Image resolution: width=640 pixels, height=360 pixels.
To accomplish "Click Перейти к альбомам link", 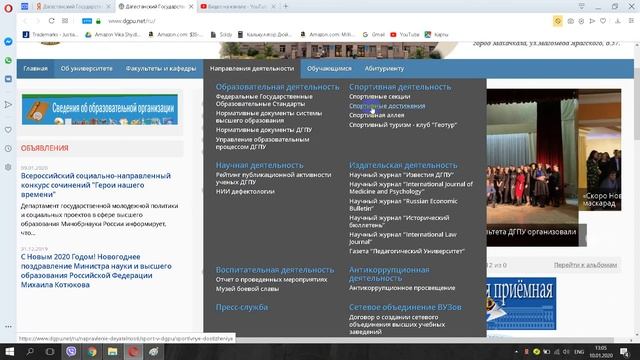I will [x=585, y=265].
